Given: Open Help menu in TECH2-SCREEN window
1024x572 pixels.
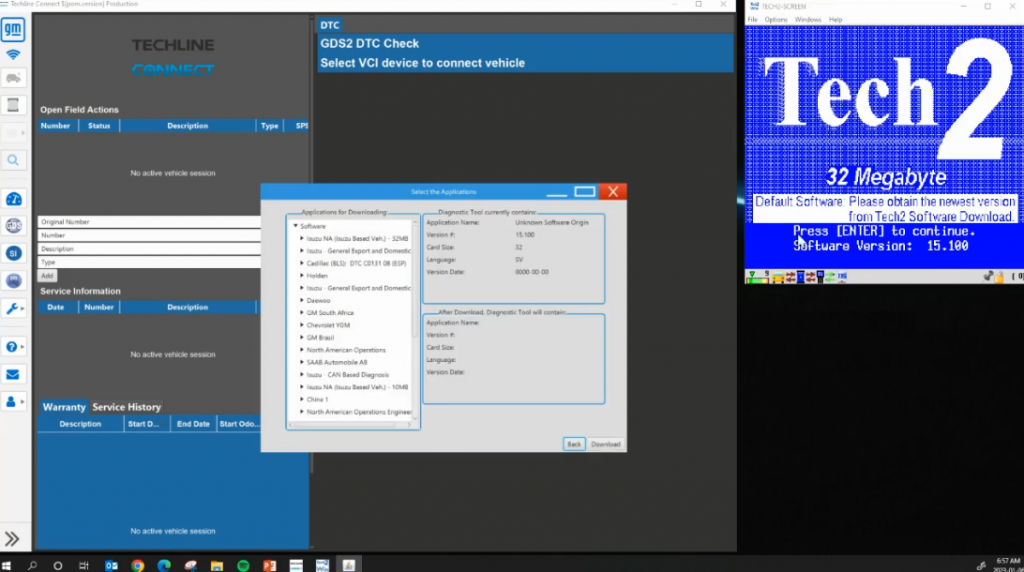Looking at the screenshot, I should coord(835,20).
